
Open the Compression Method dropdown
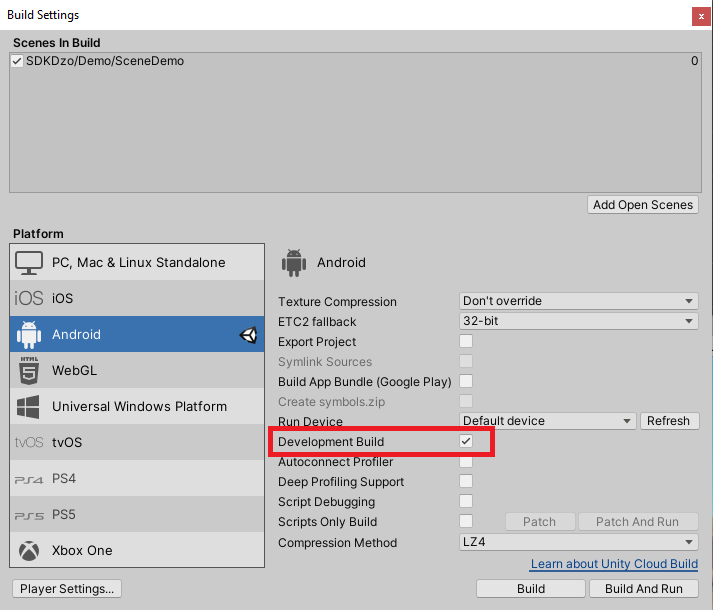click(578, 542)
